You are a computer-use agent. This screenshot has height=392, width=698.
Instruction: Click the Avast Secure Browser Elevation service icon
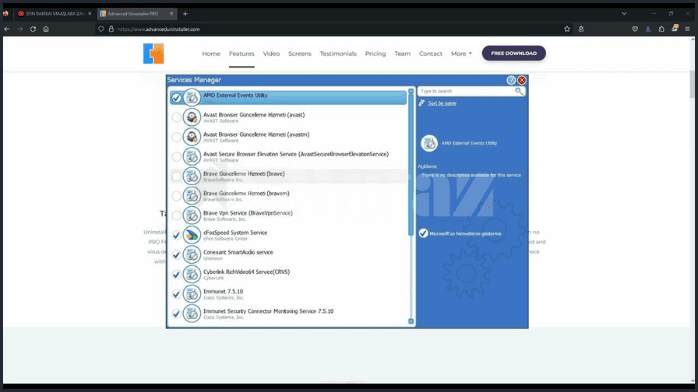coord(192,156)
